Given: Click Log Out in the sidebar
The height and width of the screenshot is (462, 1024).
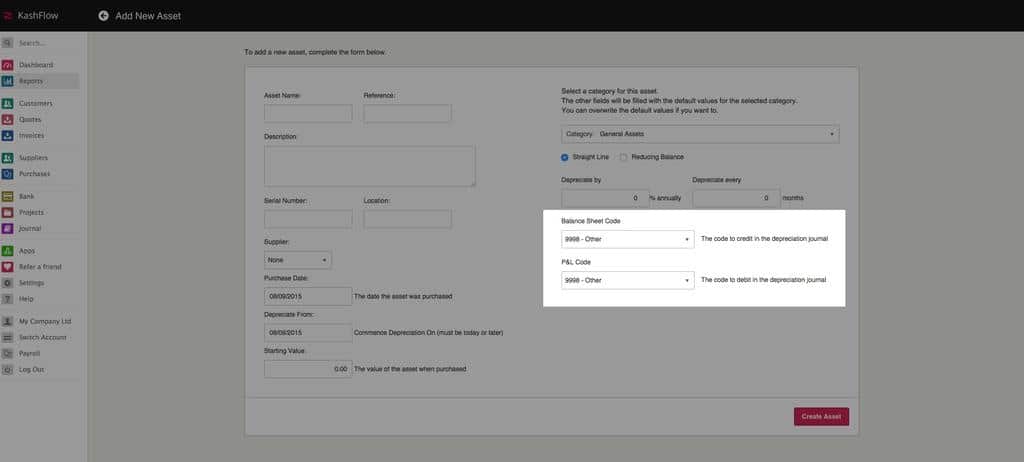Looking at the screenshot, I should coord(31,370).
